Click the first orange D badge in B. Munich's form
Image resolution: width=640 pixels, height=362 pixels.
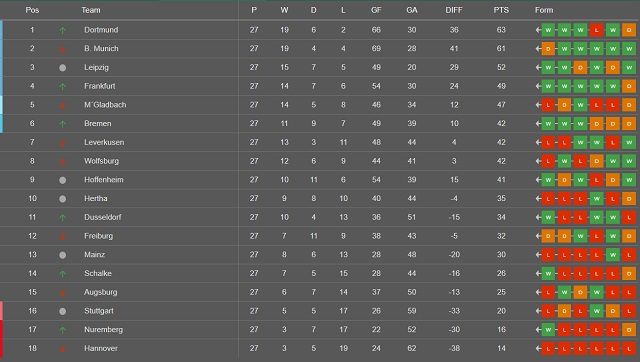pos(548,49)
